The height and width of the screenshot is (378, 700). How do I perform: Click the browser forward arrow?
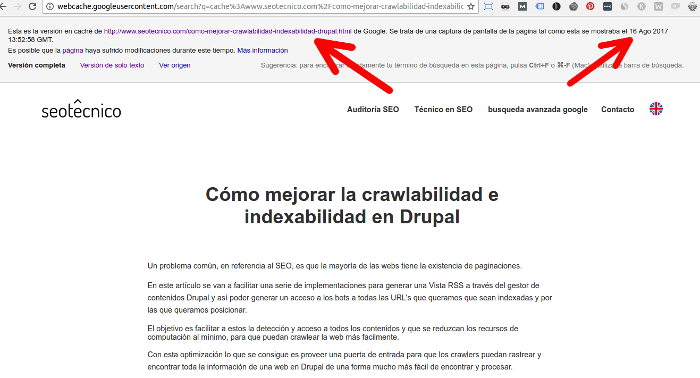pyautogui.click(x=17, y=6)
